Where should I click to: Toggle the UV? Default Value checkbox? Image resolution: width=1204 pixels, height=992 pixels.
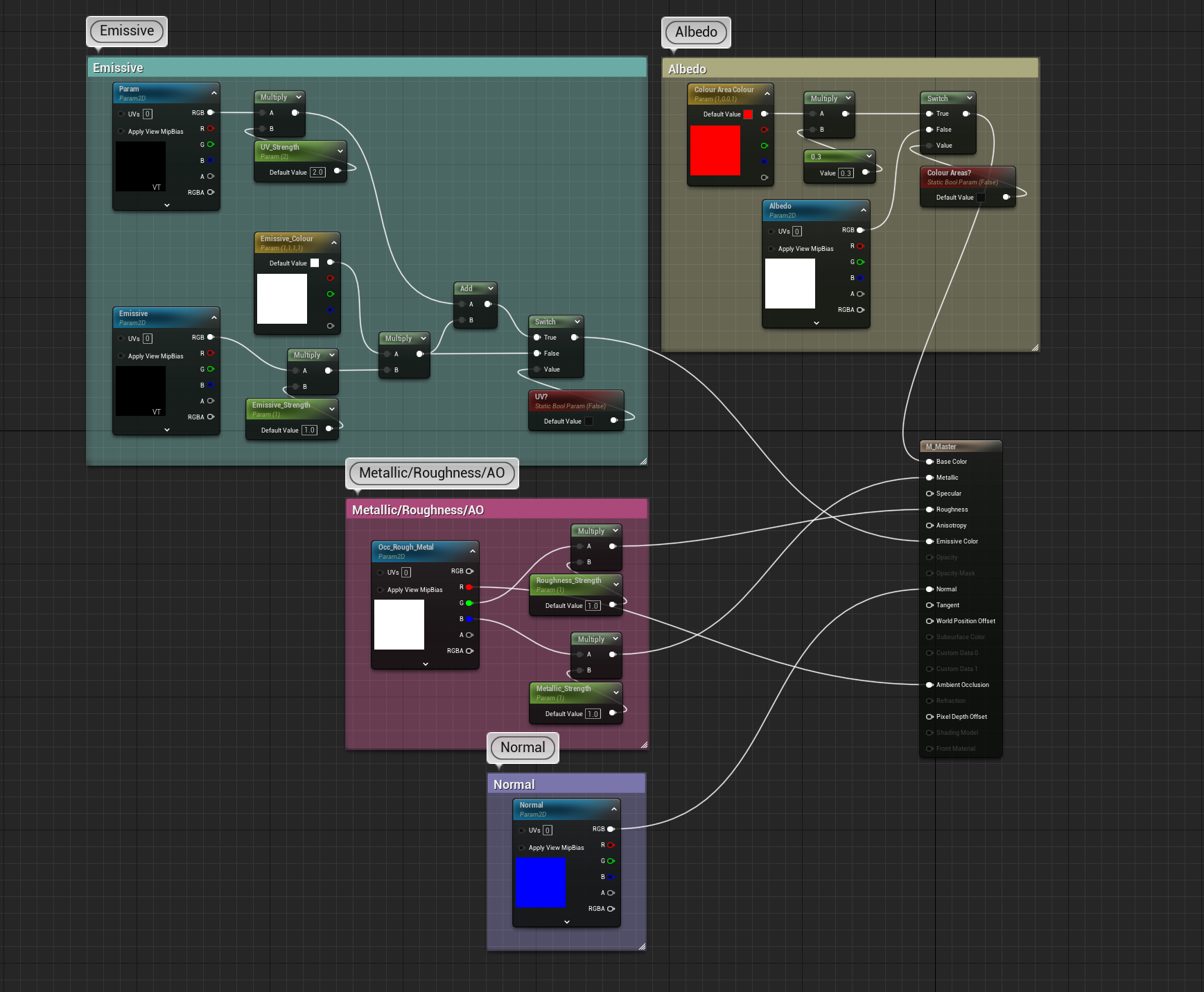[x=588, y=421]
